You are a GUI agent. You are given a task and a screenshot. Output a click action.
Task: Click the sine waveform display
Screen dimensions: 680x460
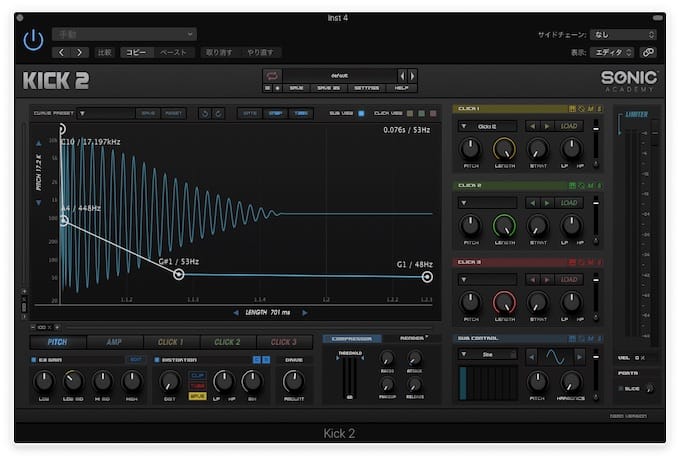pos(555,357)
